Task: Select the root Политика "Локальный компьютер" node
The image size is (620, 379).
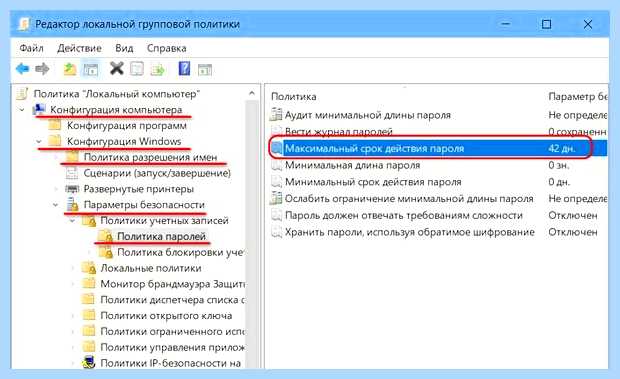Action: click(x=117, y=94)
